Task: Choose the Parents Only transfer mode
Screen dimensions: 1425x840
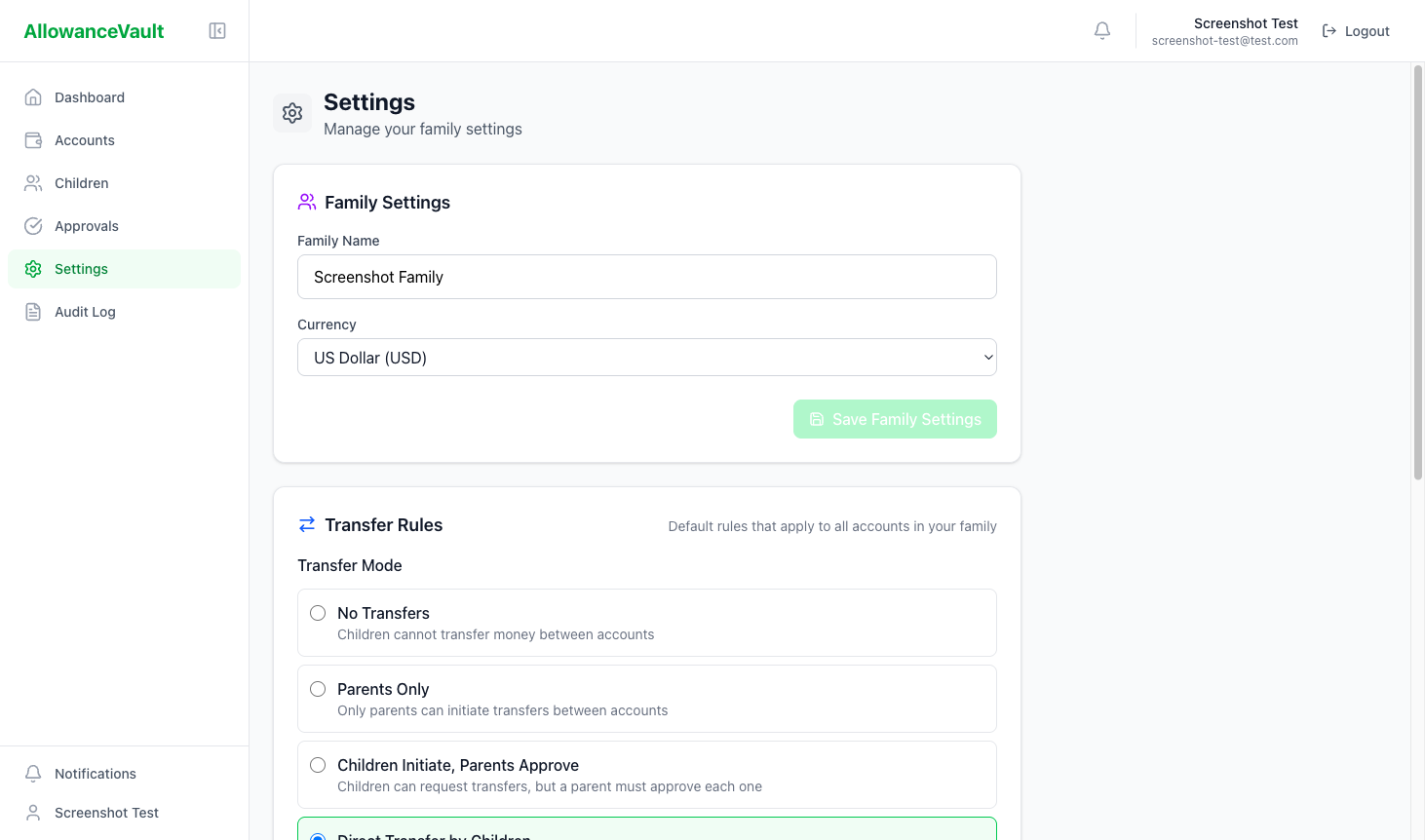Action: click(318, 689)
